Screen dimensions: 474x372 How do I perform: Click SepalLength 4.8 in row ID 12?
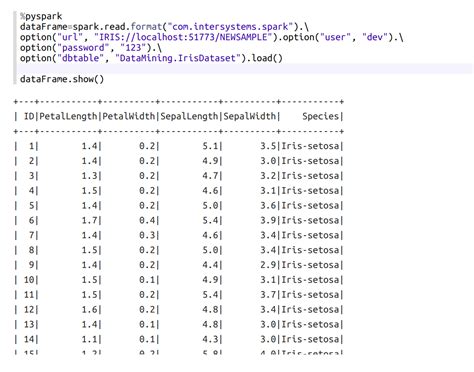point(210,310)
